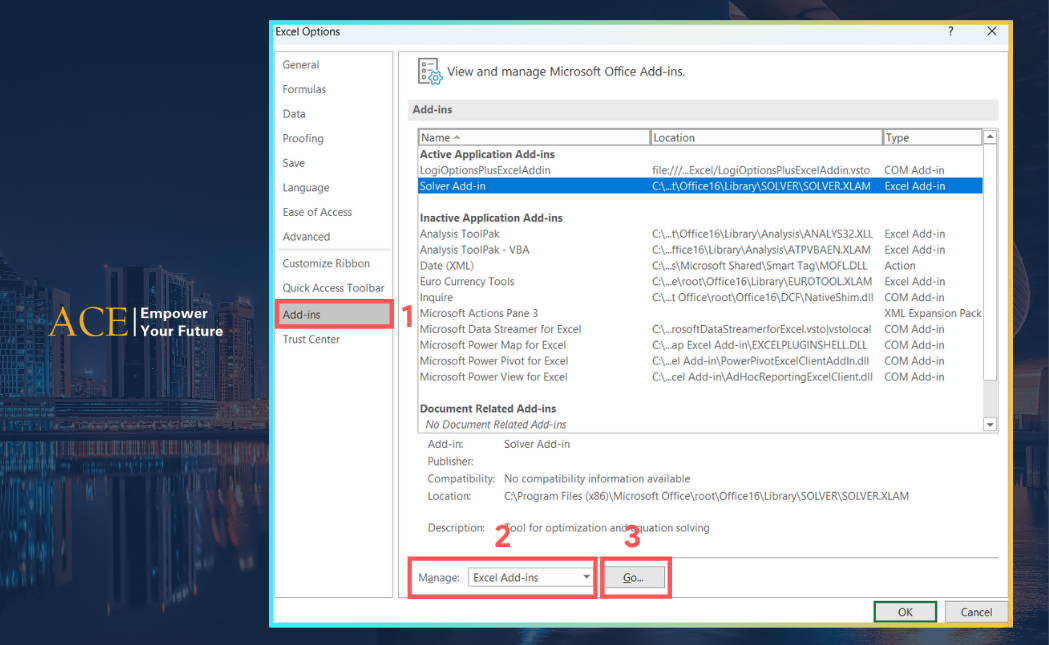Go to Customize Ribbon settings
This screenshot has height=645, width=1049.
(326, 264)
